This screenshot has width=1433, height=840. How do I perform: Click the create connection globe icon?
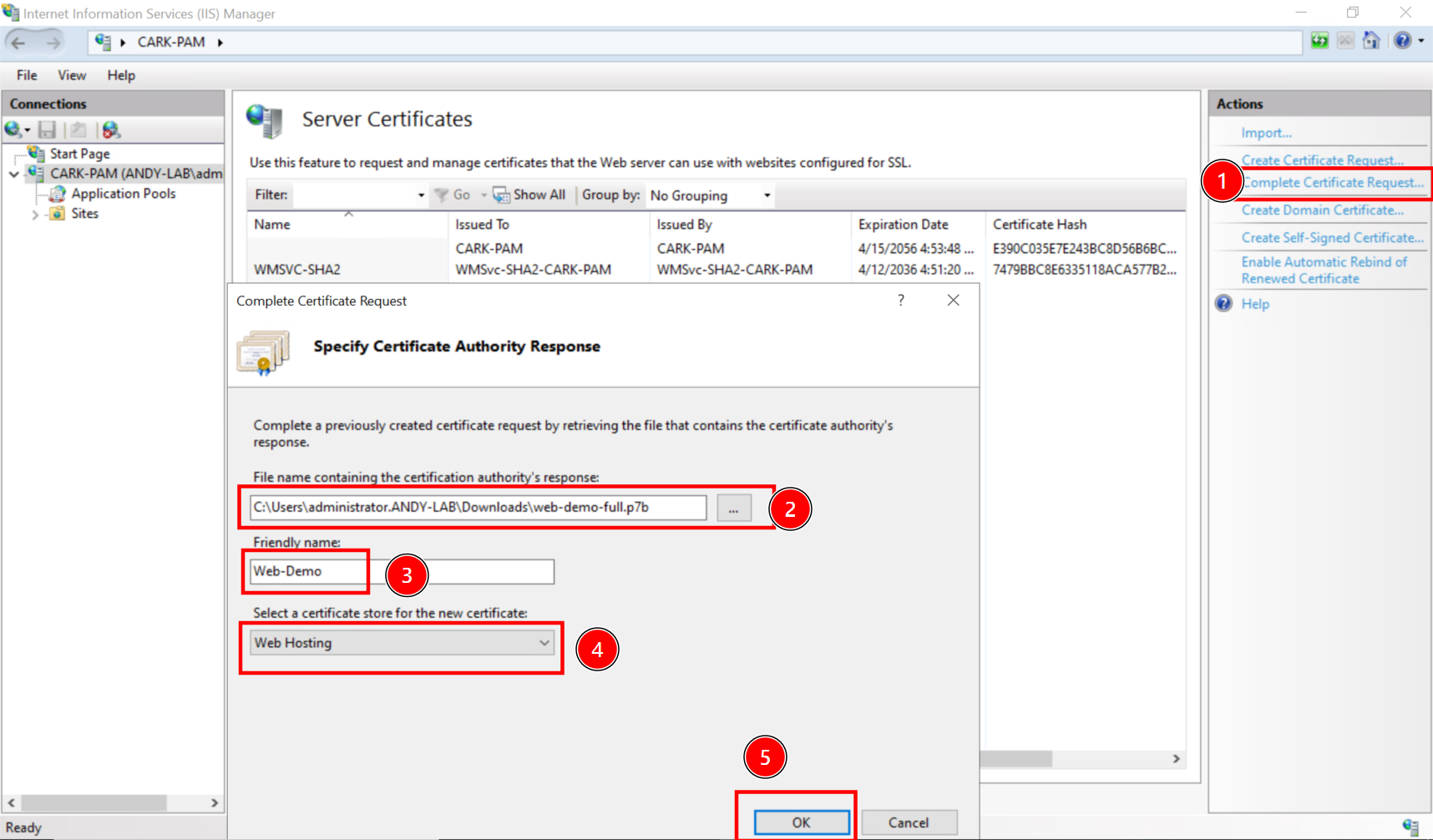click(x=13, y=129)
